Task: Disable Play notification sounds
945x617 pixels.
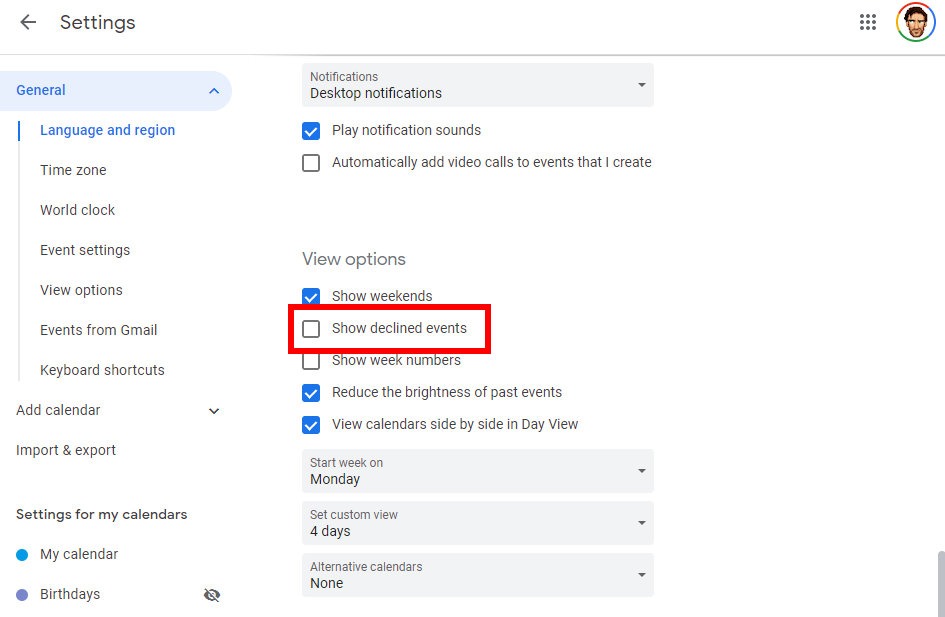Action: 311,130
